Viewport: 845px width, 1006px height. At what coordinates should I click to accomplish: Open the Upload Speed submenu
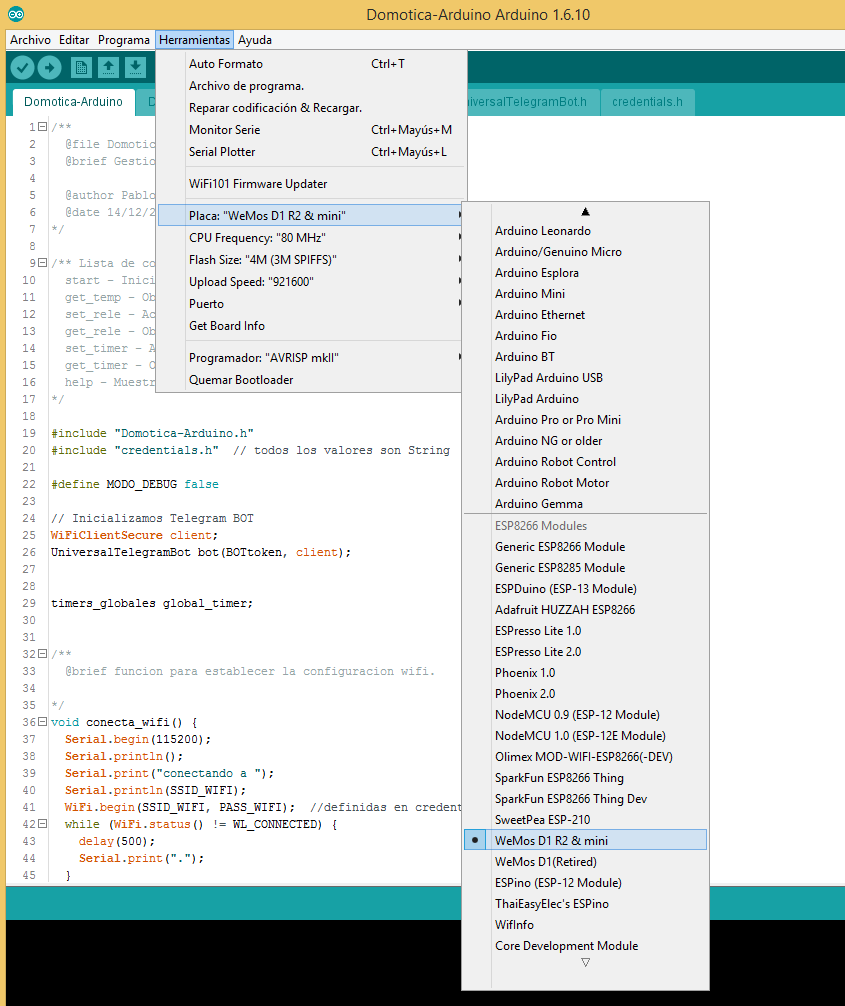[311, 282]
